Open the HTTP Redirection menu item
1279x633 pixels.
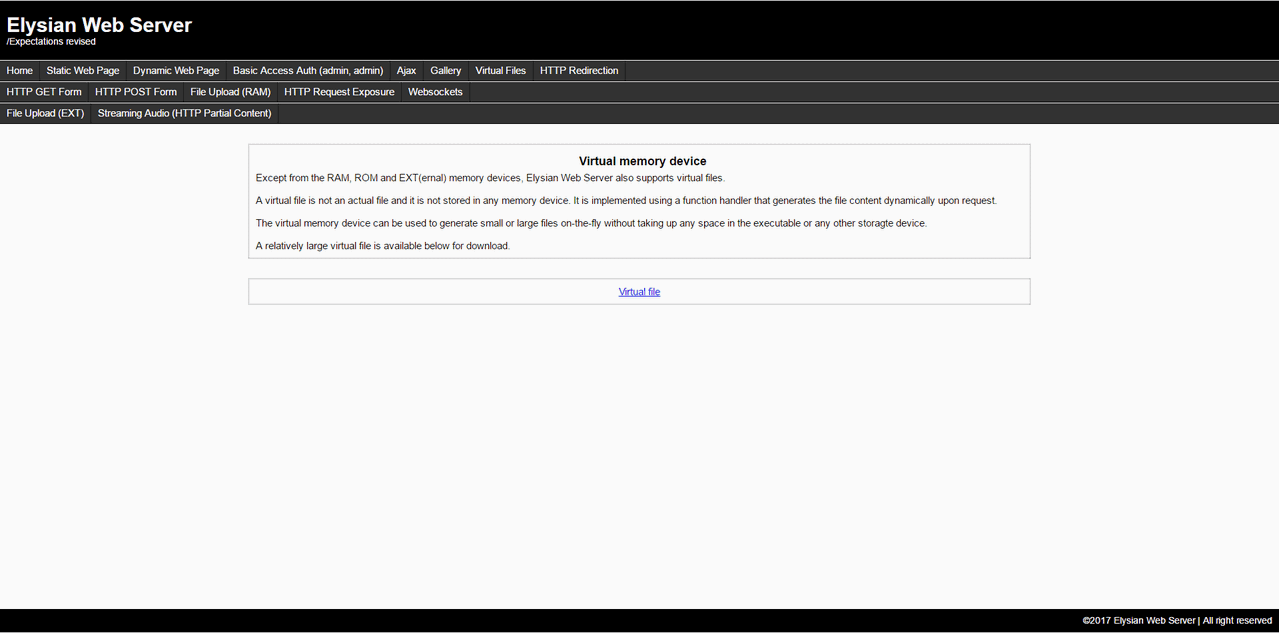[579, 71]
